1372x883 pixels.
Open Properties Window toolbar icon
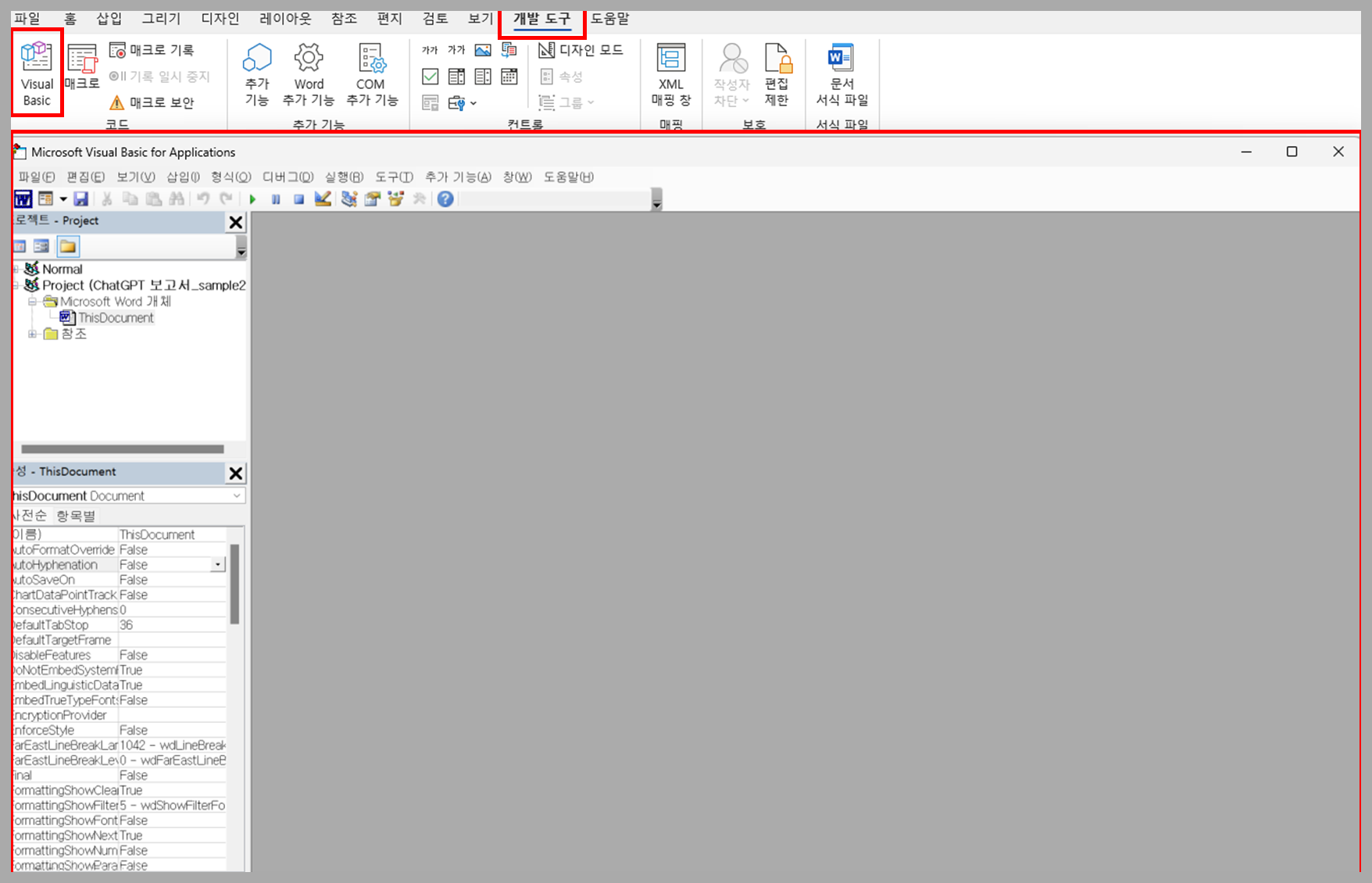point(373,199)
